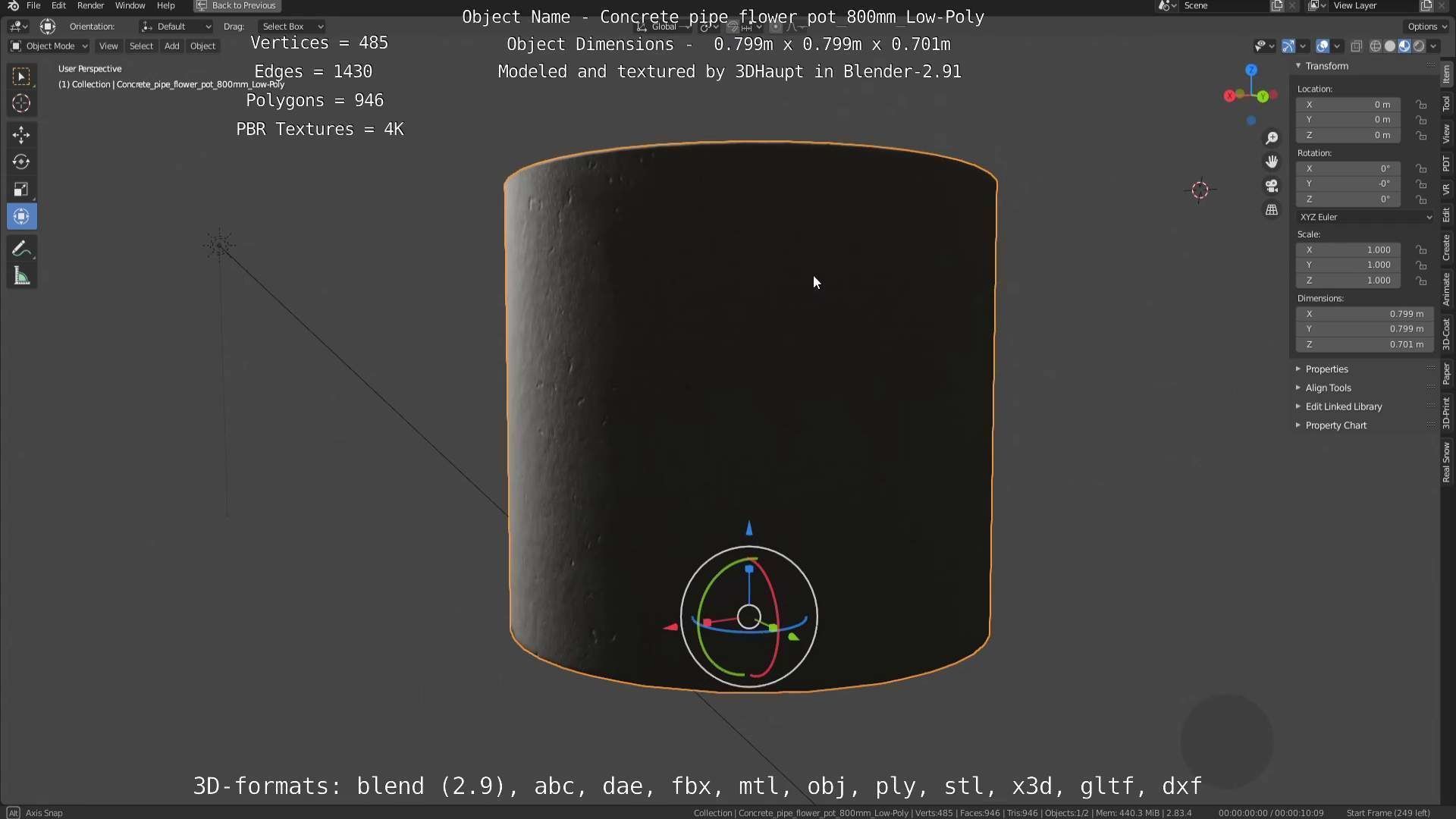This screenshot has height=819, width=1456.
Task: Open editor type selector icon
Action: [x=18, y=27]
